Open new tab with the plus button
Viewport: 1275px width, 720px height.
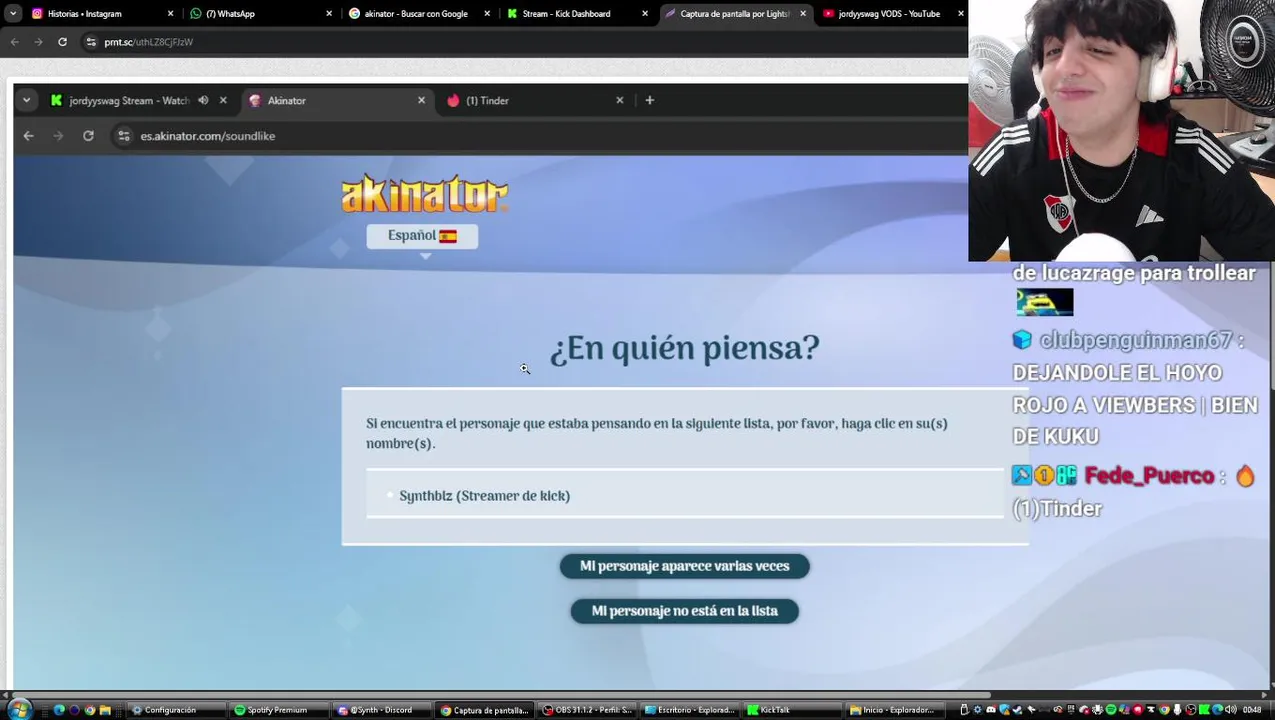(650, 100)
